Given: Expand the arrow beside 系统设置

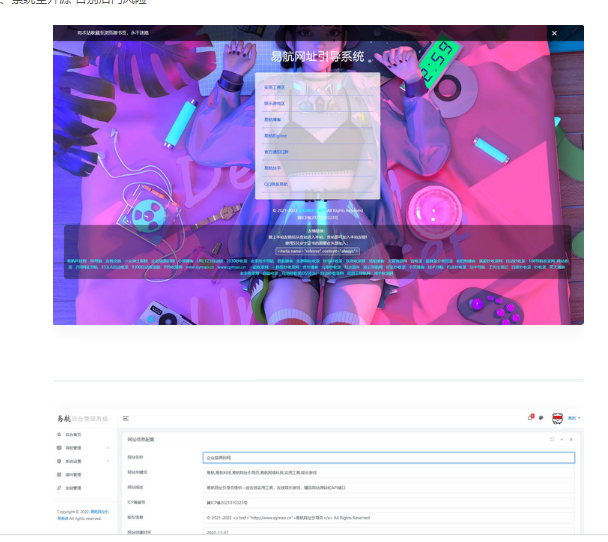Looking at the screenshot, I should (x=108, y=461).
